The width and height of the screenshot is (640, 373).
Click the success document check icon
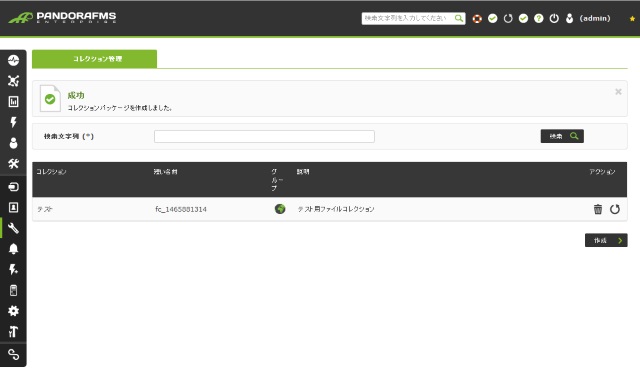(50, 98)
